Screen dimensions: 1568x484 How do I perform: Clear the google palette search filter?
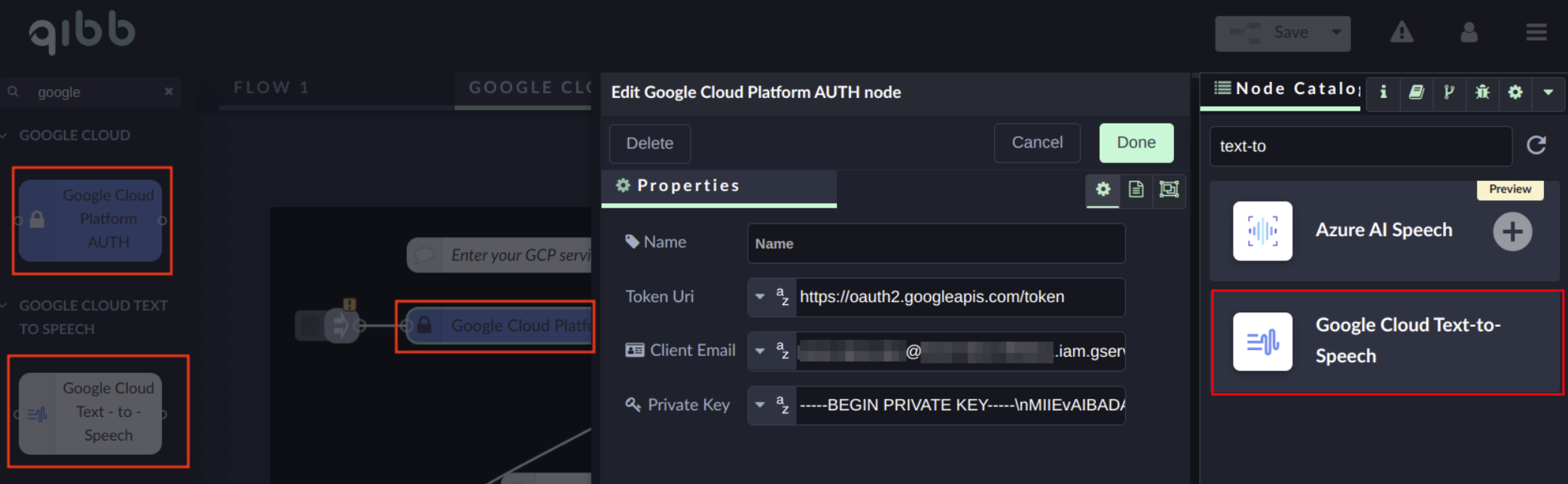click(x=169, y=92)
